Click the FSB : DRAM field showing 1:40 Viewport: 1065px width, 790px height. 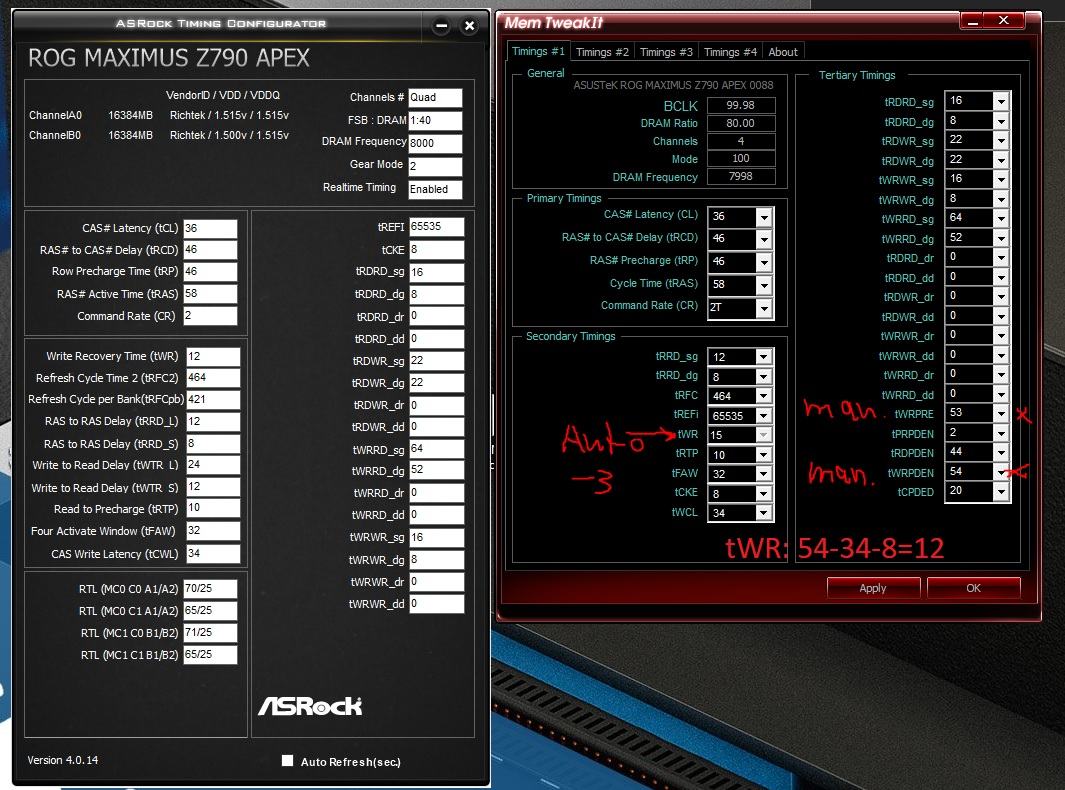point(435,121)
